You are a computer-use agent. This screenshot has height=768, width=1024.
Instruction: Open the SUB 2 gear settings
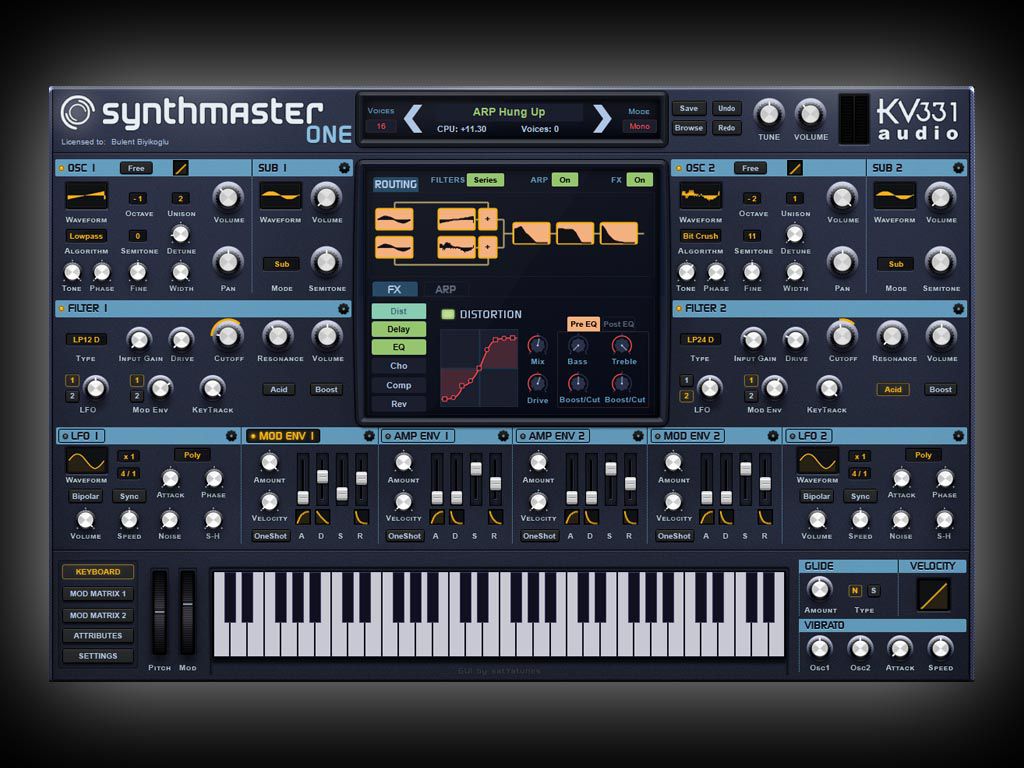958,168
